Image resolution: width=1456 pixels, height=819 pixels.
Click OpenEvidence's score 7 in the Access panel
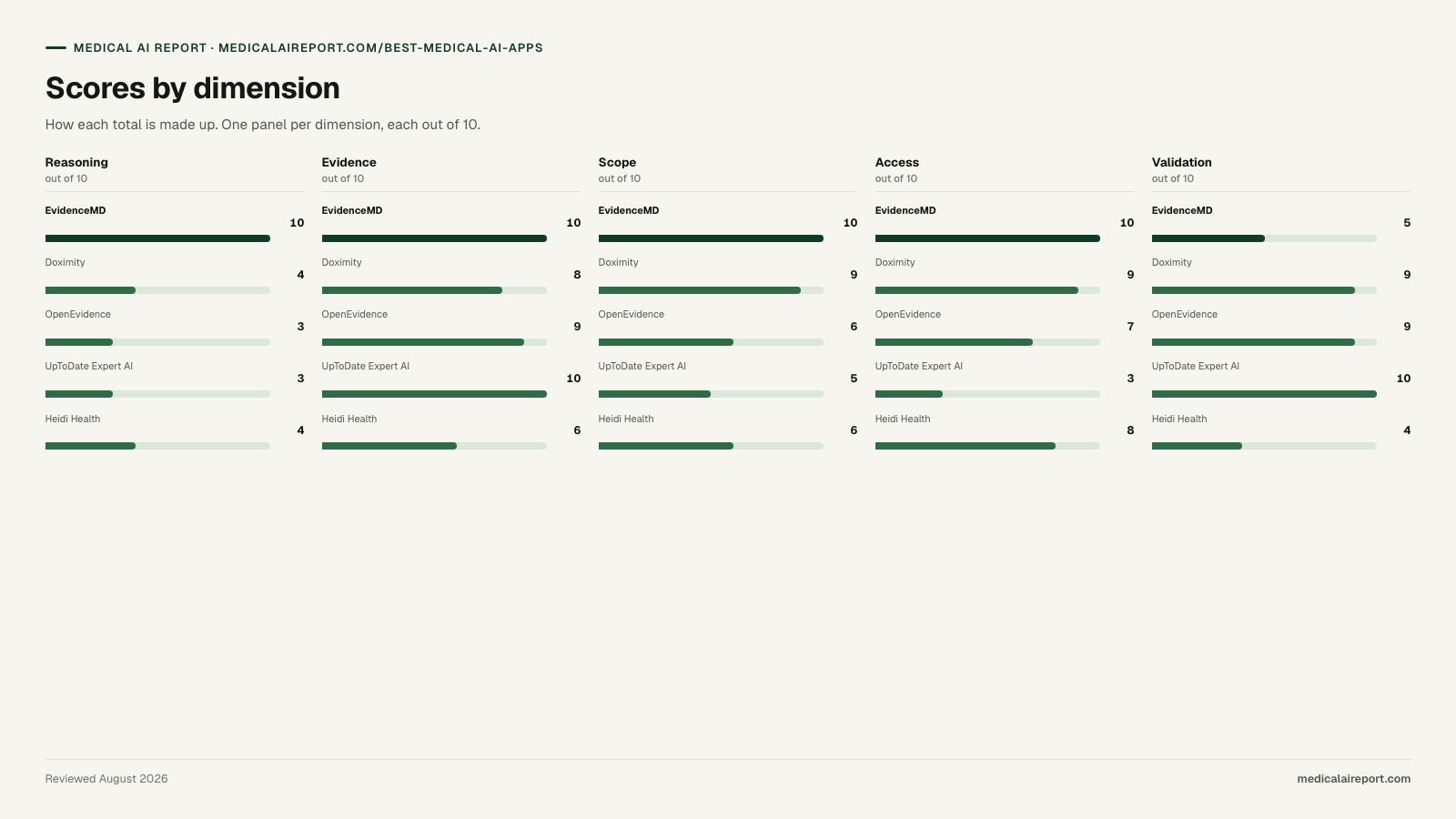pos(1130,327)
